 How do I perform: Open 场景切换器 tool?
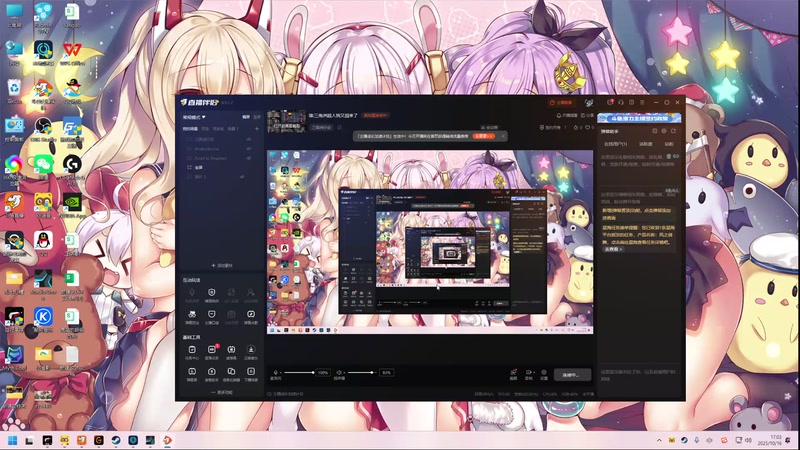click(x=231, y=374)
